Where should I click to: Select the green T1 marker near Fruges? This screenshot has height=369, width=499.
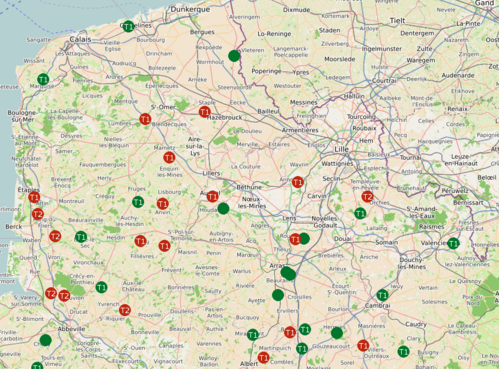(x=138, y=202)
